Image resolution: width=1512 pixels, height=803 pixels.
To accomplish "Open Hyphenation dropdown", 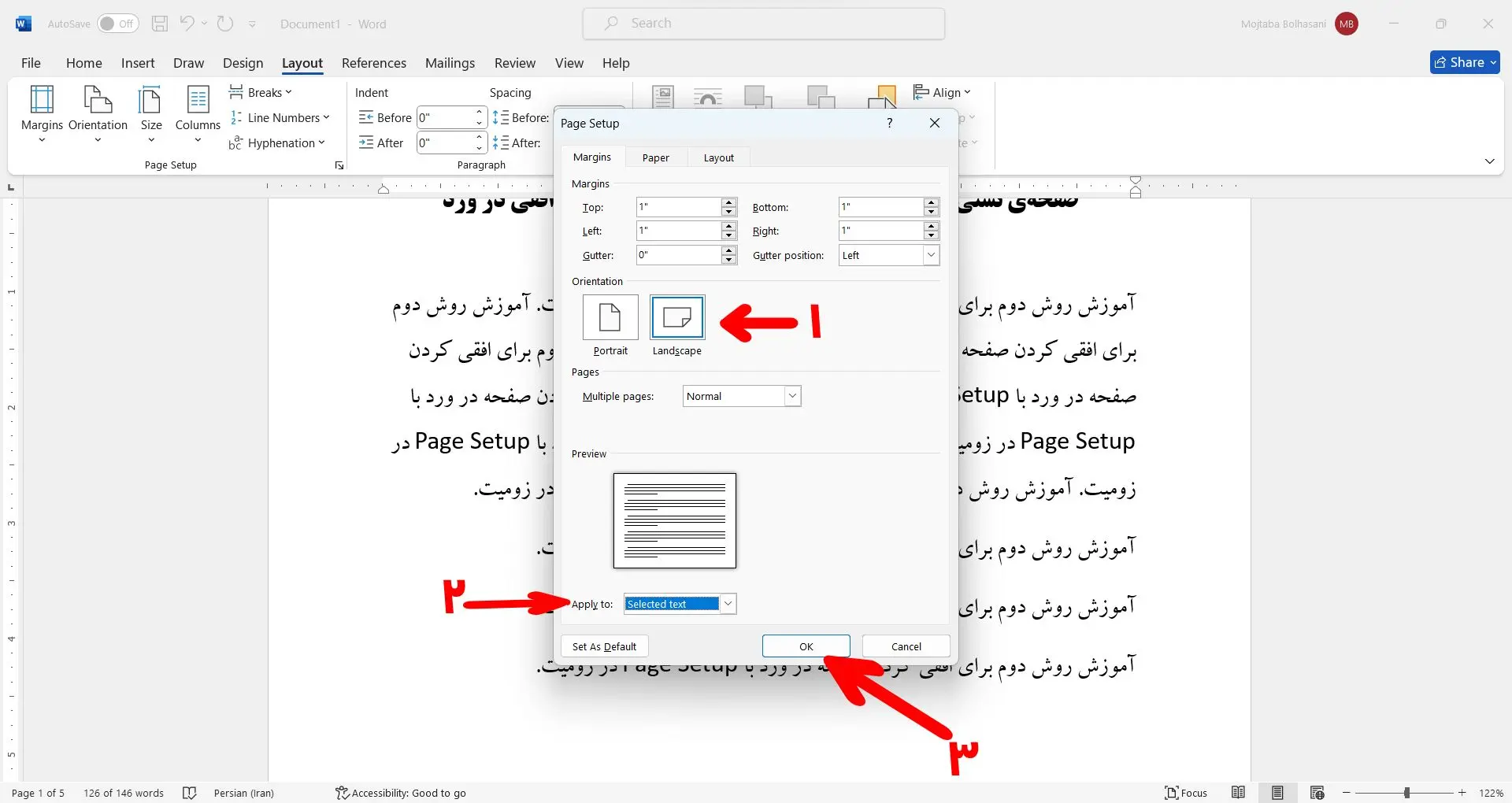I will click(x=276, y=142).
